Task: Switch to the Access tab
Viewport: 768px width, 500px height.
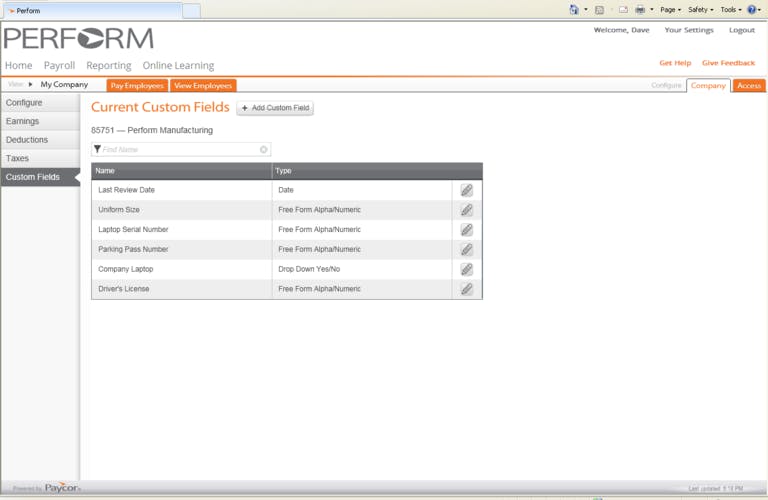Action: click(748, 86)
